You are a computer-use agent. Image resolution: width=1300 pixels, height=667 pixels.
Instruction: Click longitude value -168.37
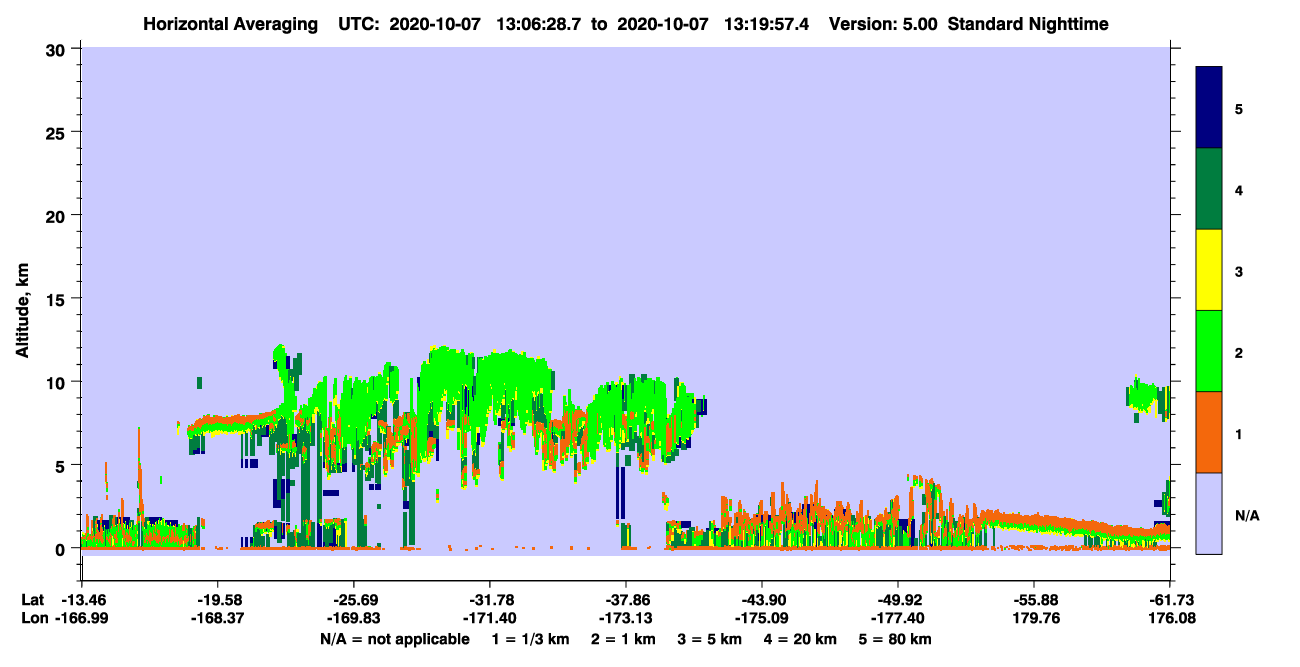(218, 619)
